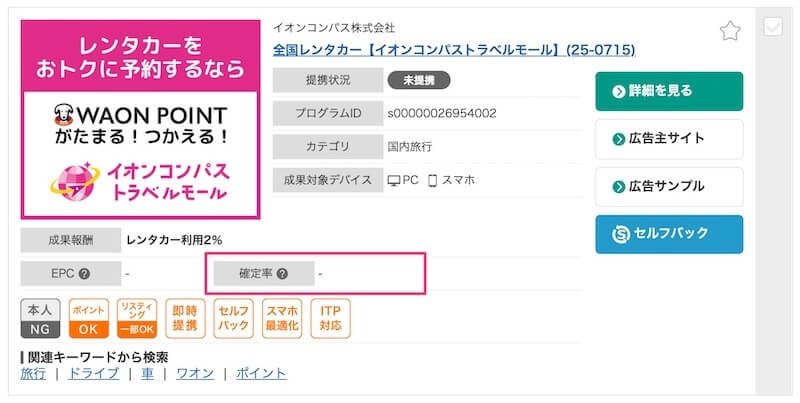Click the スマホ最適化 badge icon
This screenshot has width=800, height=403.
click(x=282, y=317)
